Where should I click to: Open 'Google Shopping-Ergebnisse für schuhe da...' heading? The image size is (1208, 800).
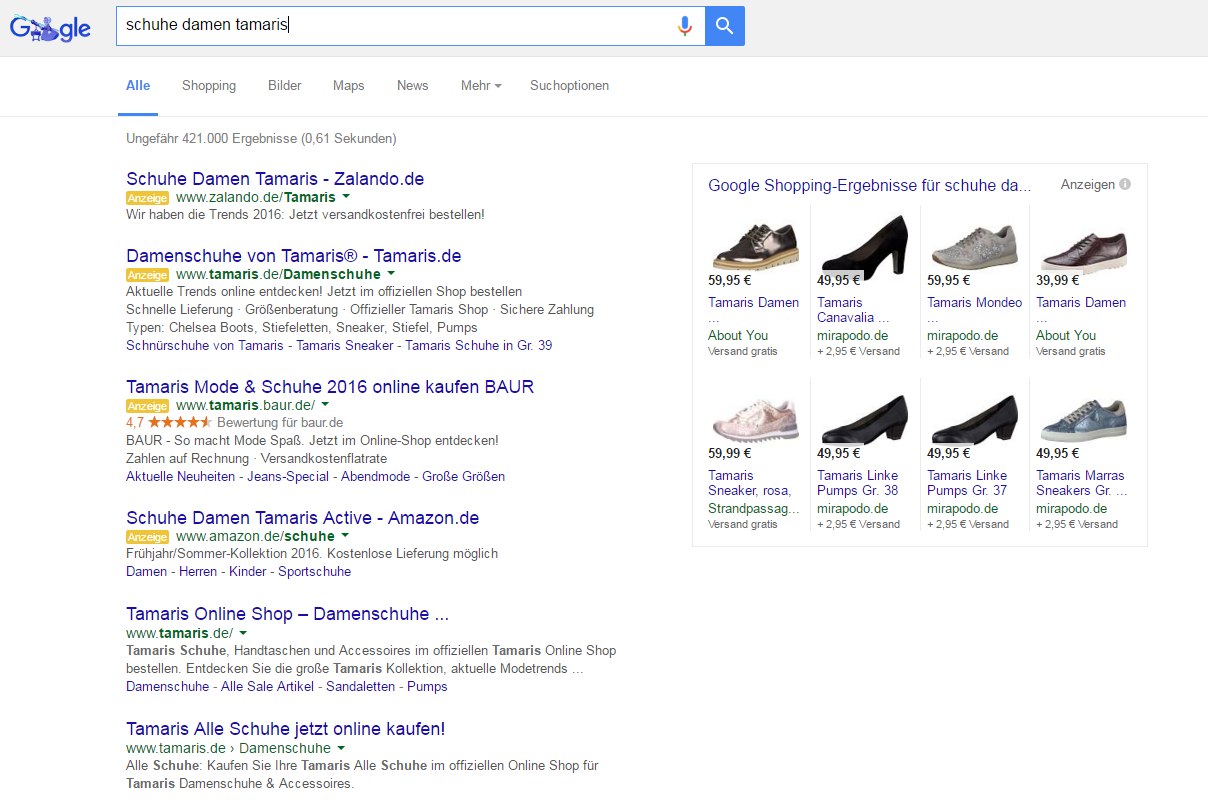(869, 185)
